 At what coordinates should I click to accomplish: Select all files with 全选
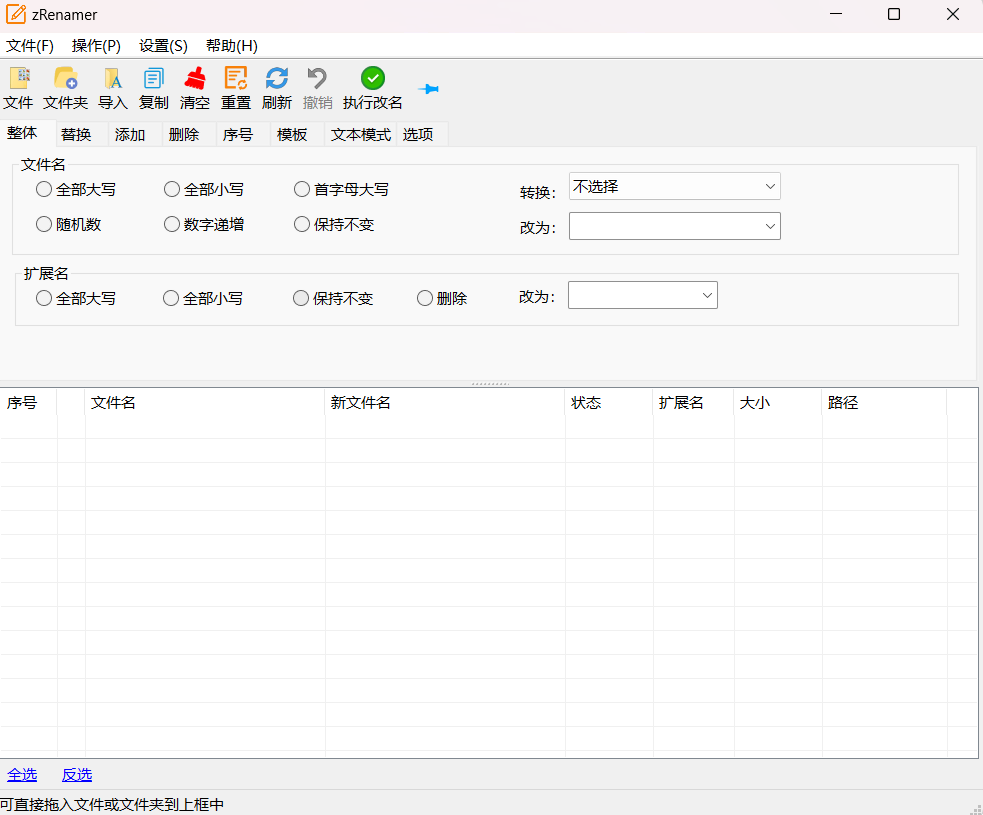[x=22, y=774]
